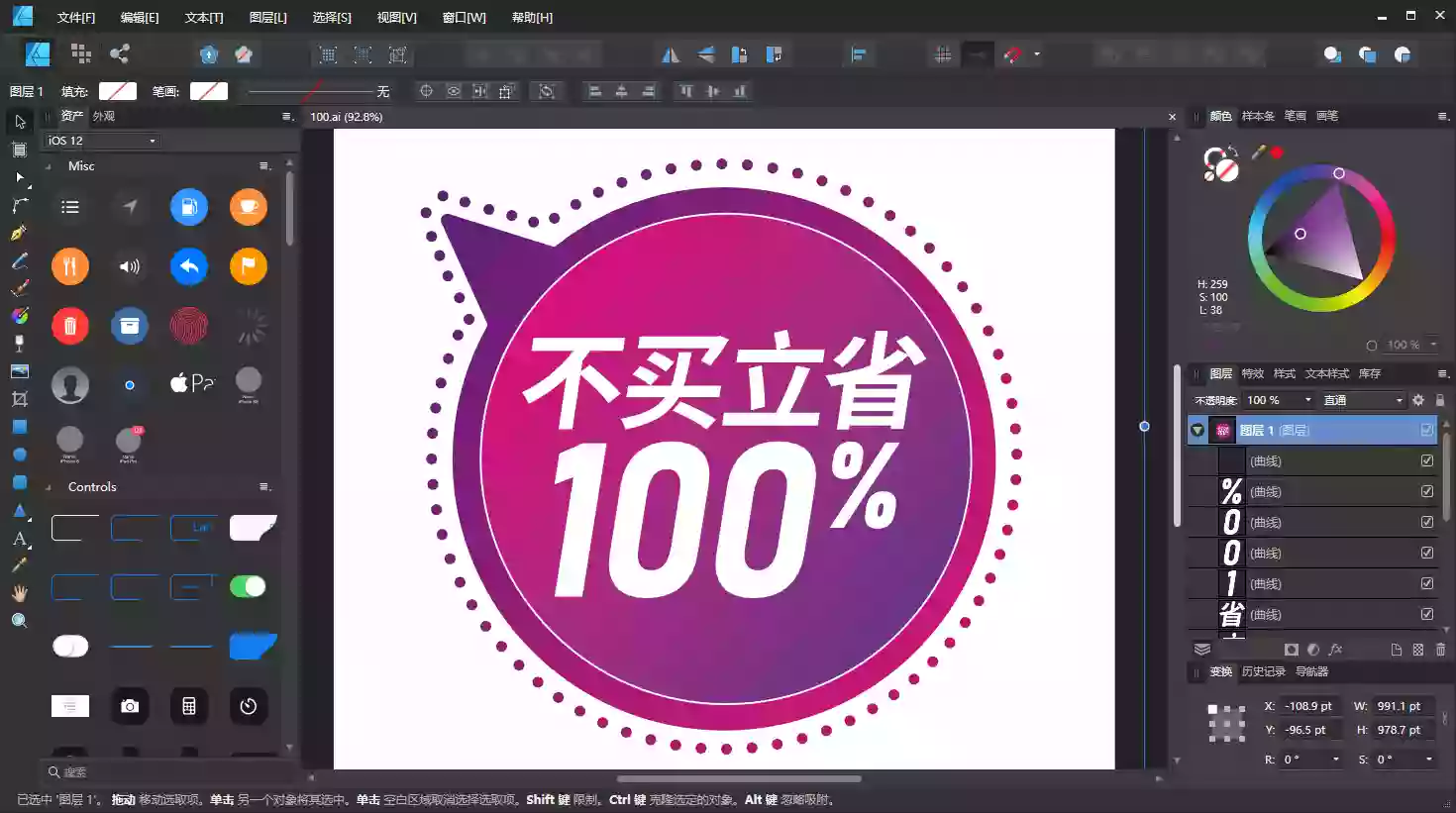This screenshot has width=1456, height=813.
Task: Activate the Vector Brush tool
Action: pos(20,287)
